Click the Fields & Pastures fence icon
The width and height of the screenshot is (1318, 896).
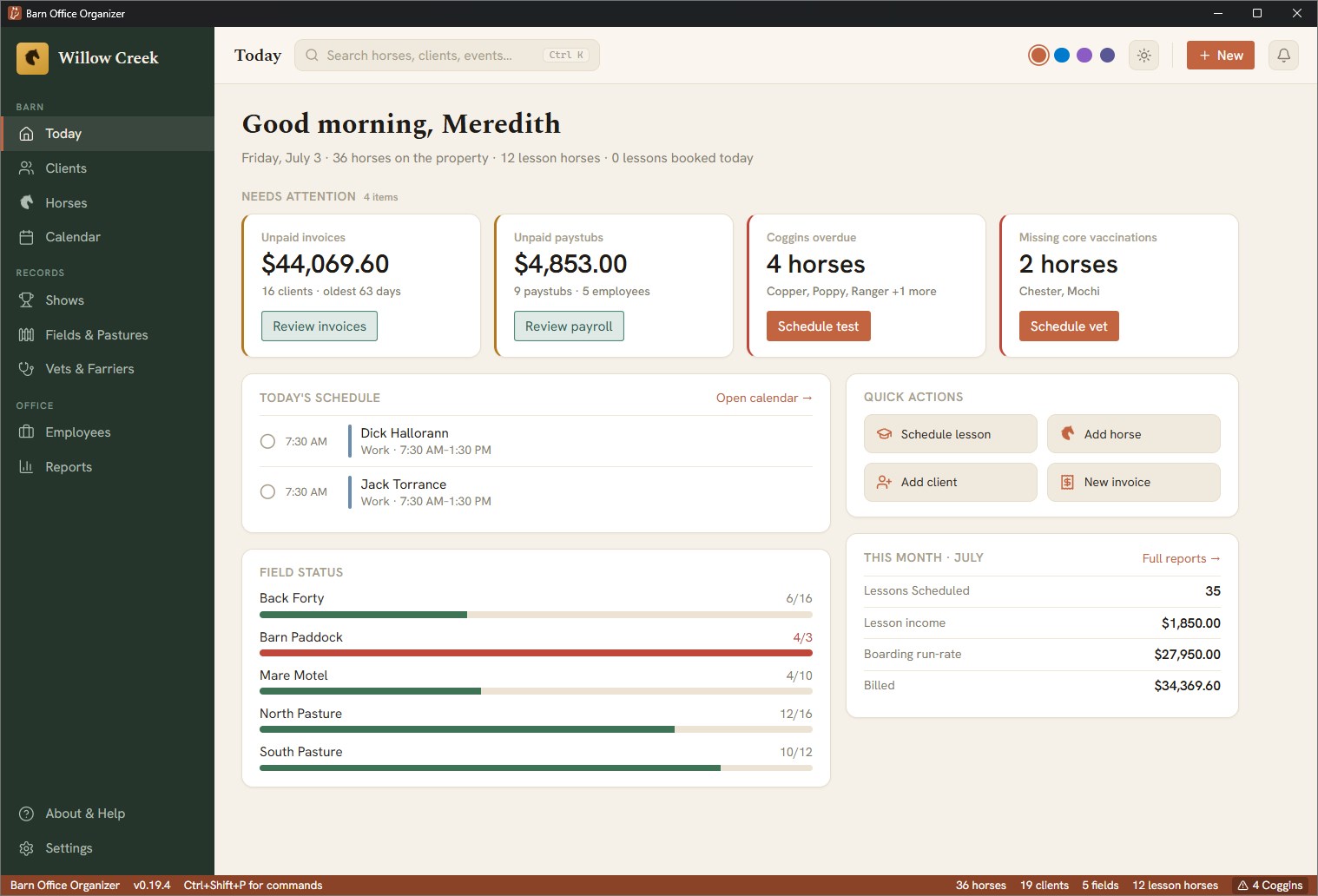click(x=27, y=335)
